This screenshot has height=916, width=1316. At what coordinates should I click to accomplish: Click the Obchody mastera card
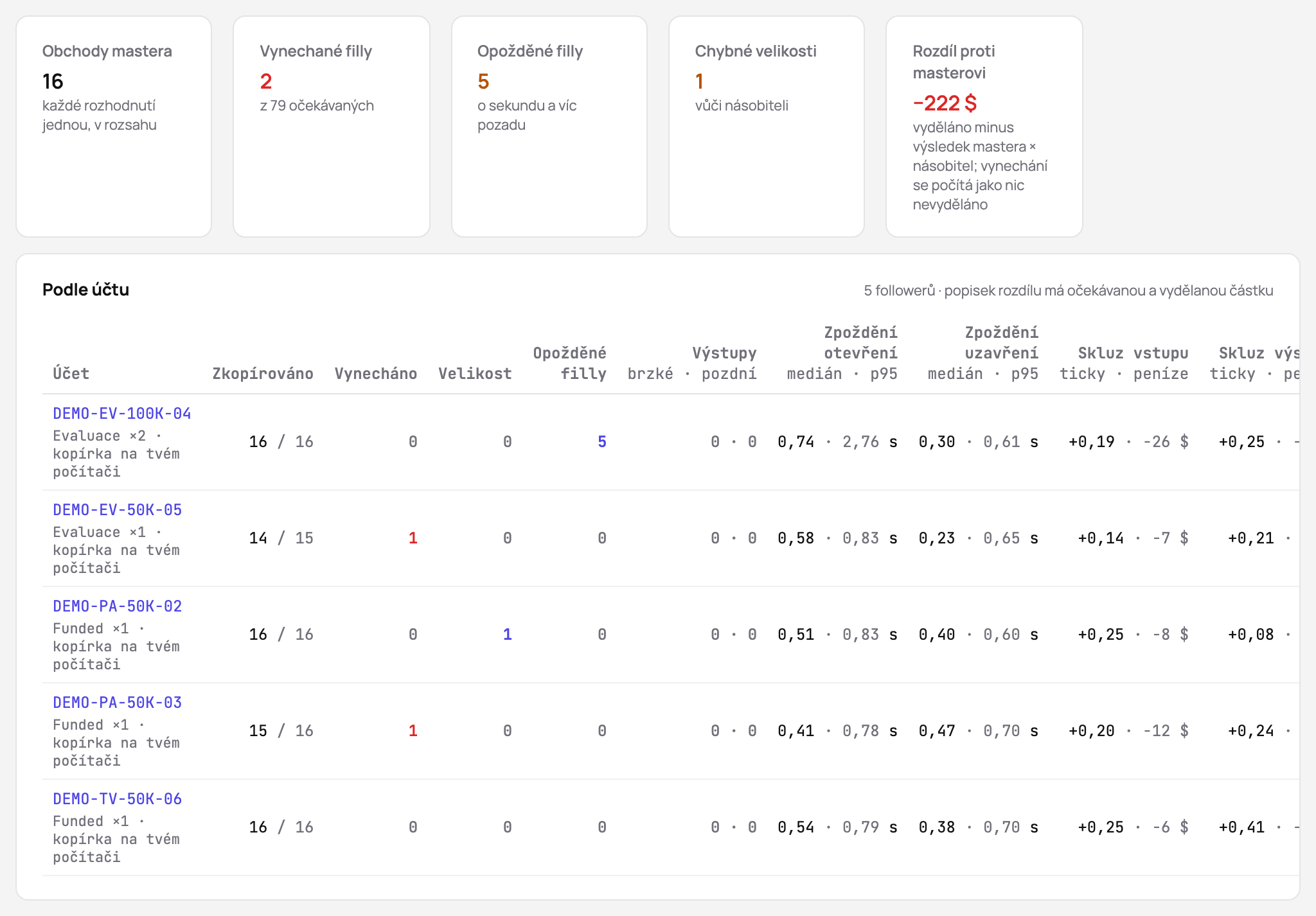[114, 127]
